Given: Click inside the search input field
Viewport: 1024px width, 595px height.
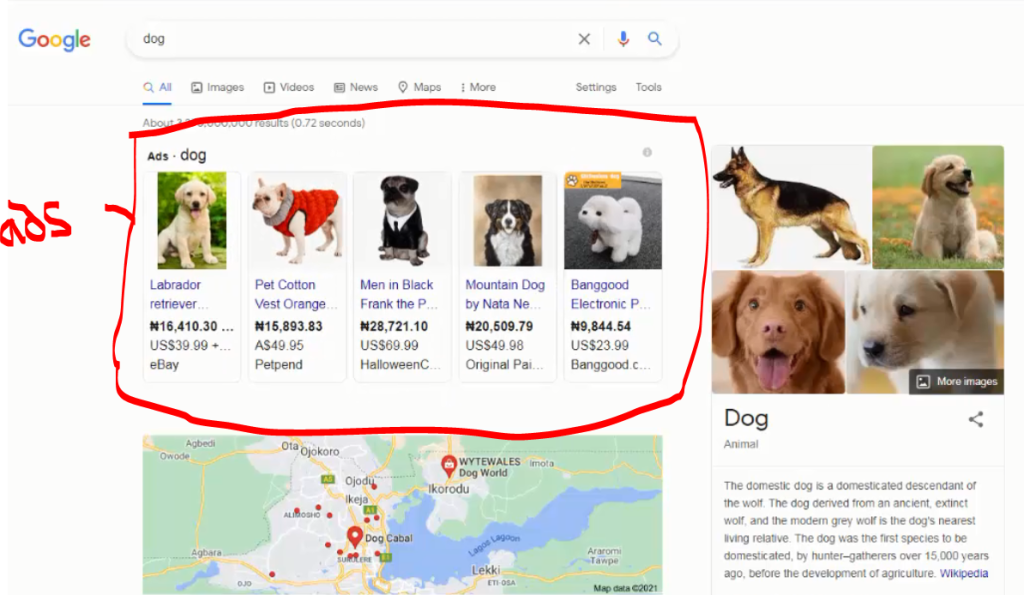Looking at the screenshot, I should 350,39.
